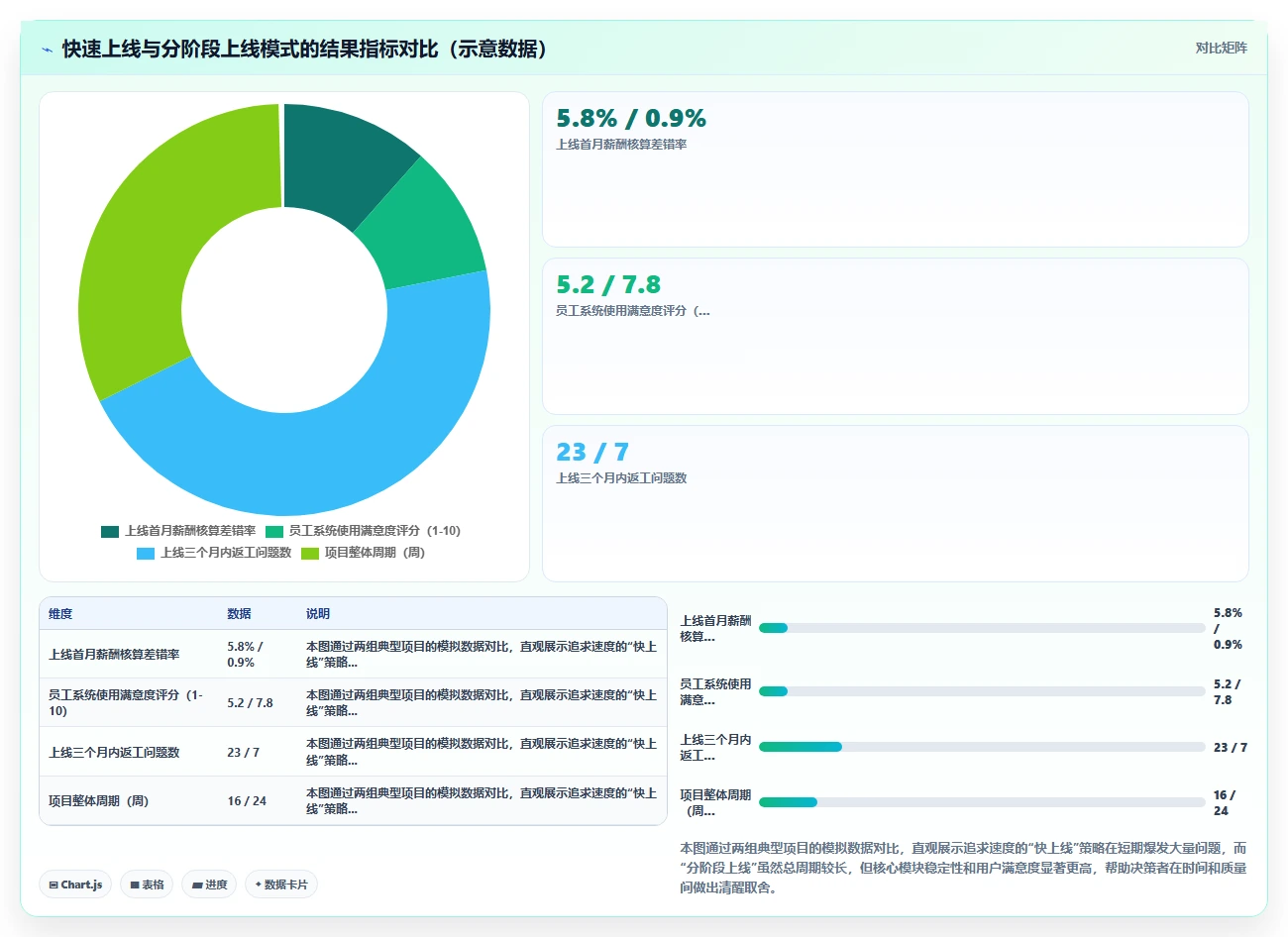Open the 5.2 / 7.8 satisfaction data card
Screen dimensions: 1288x937
(x=896, y=337)
